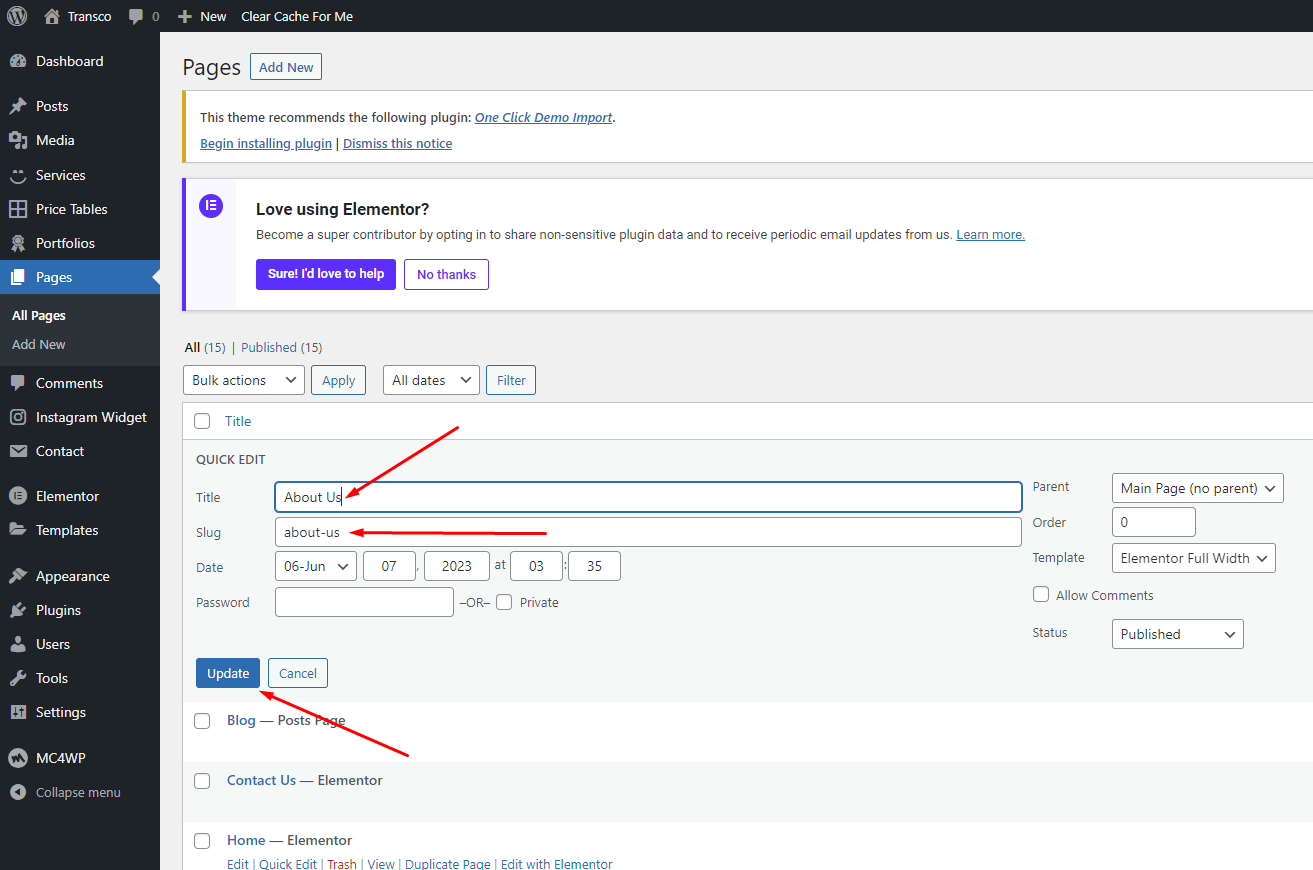Open the Bulk actions dropdown
This screenshot has width=1313, height=870.
coord(244,380)
